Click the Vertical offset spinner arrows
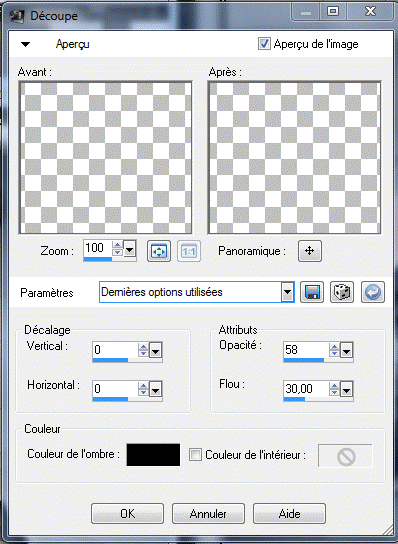398x544 pixels. (143, 350)
